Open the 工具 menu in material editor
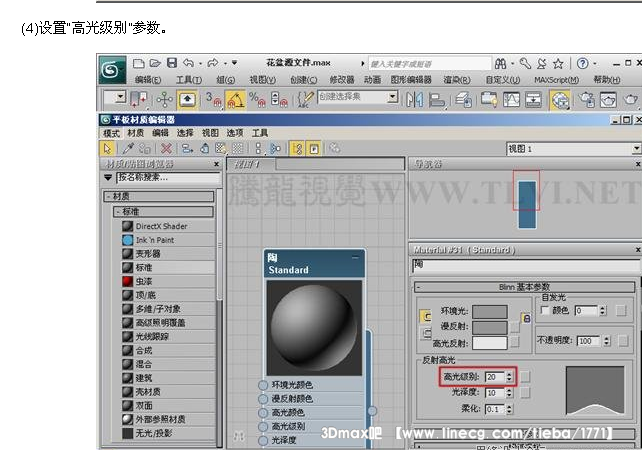The width and height of the screenshot is (642, 450). (x=260, y=133)
